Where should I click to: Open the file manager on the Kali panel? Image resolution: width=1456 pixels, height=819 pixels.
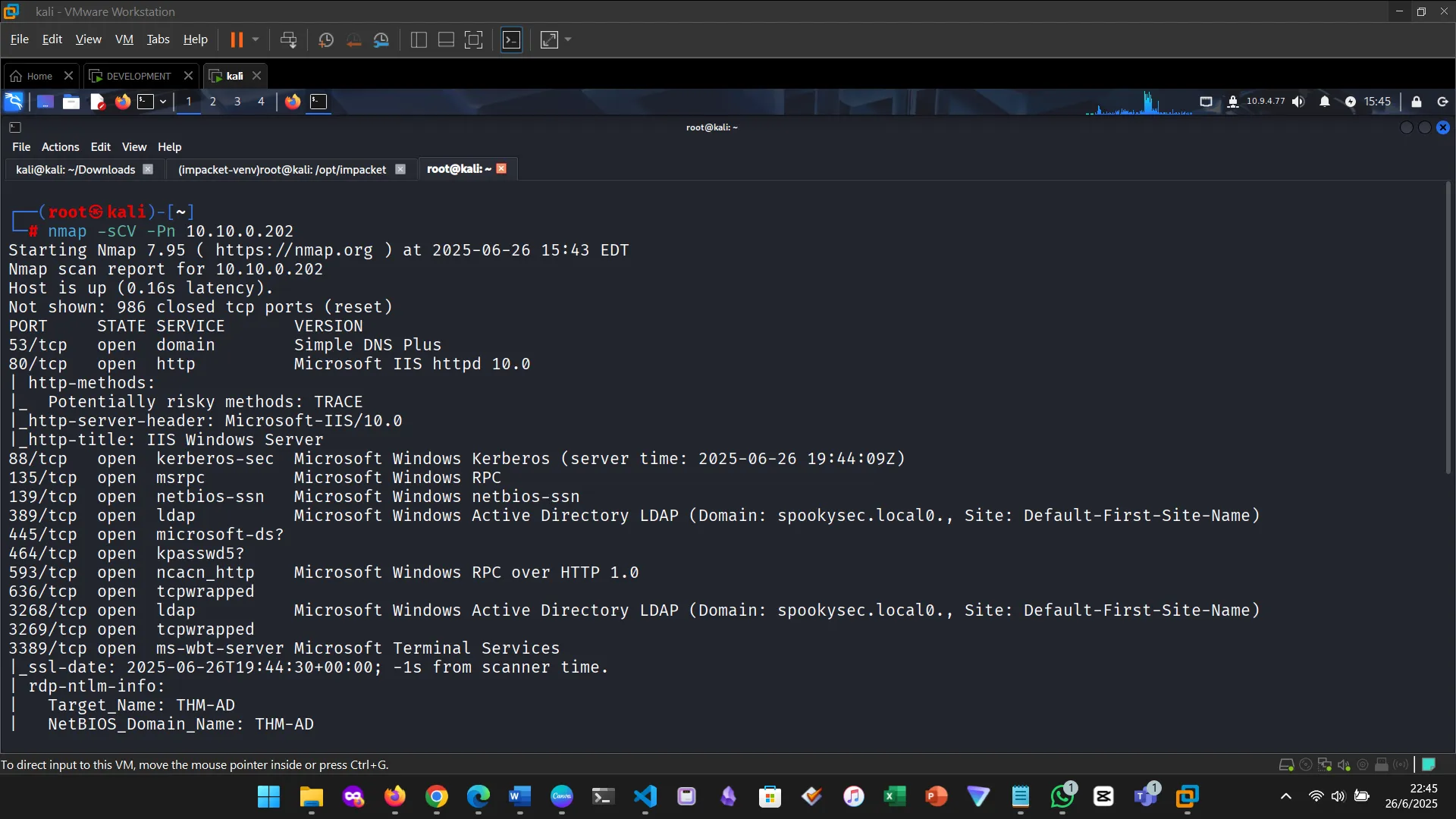71,102
